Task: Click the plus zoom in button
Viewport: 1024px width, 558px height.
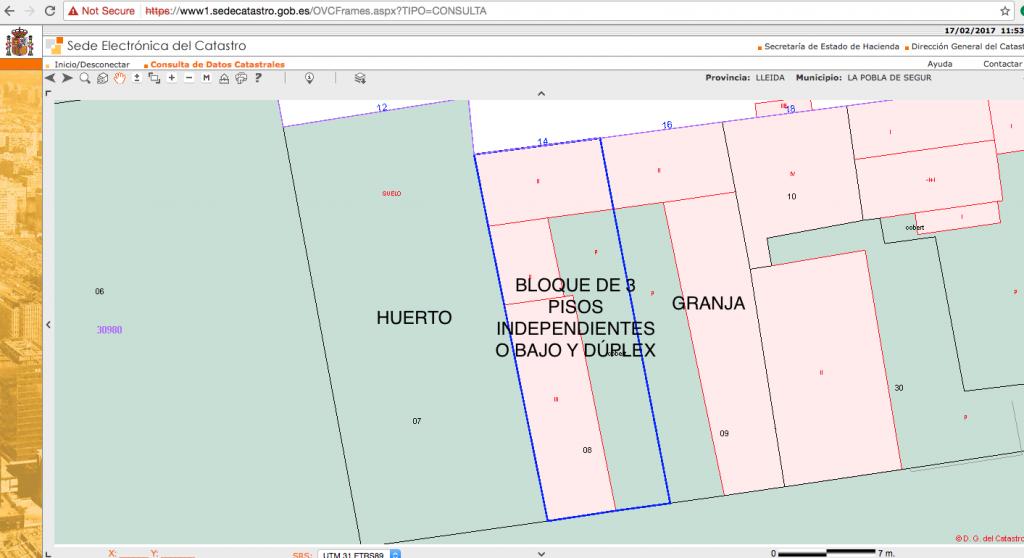Action: (x=172, y=78)
